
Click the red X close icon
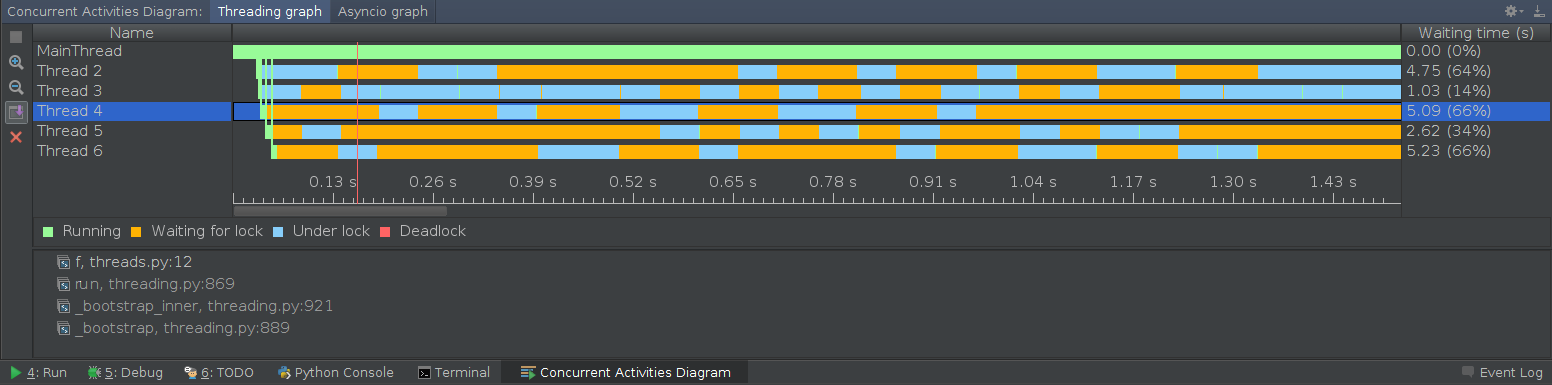tap(16, 137)
